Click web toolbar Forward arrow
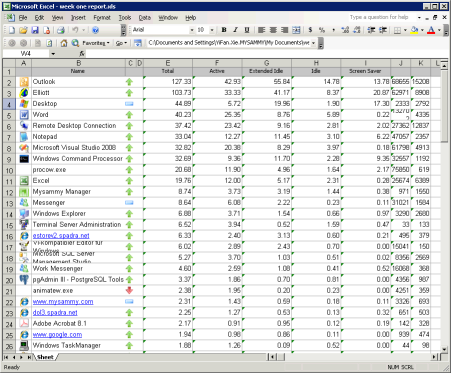 click(x=23, y=43)
